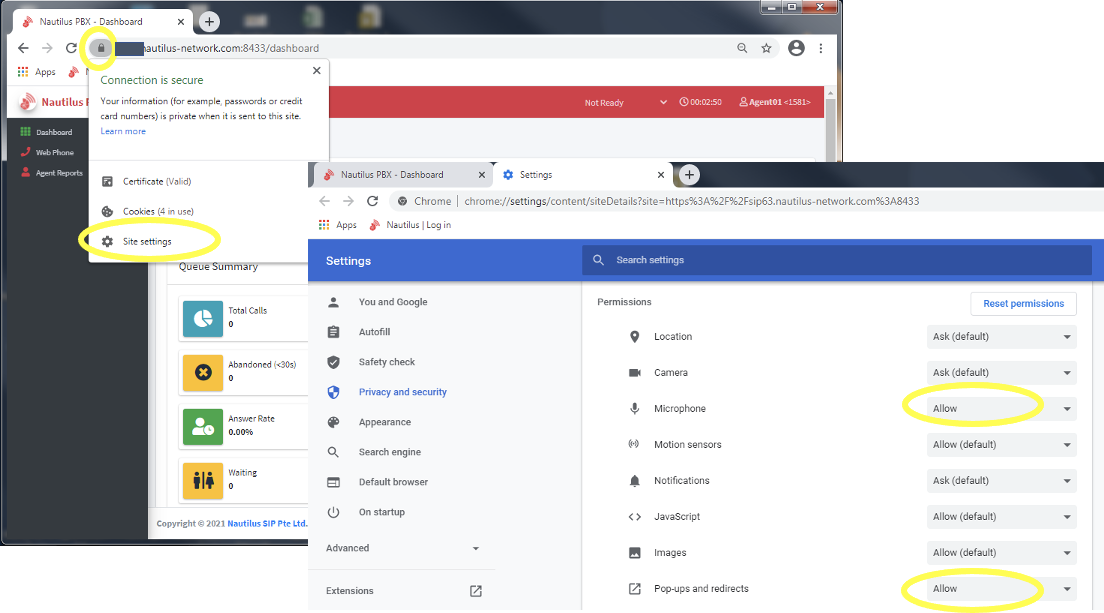Click the zoom magnifier icon in the address bar
The height and width of the screenshot is (613, 1104).
coord(742,48)
